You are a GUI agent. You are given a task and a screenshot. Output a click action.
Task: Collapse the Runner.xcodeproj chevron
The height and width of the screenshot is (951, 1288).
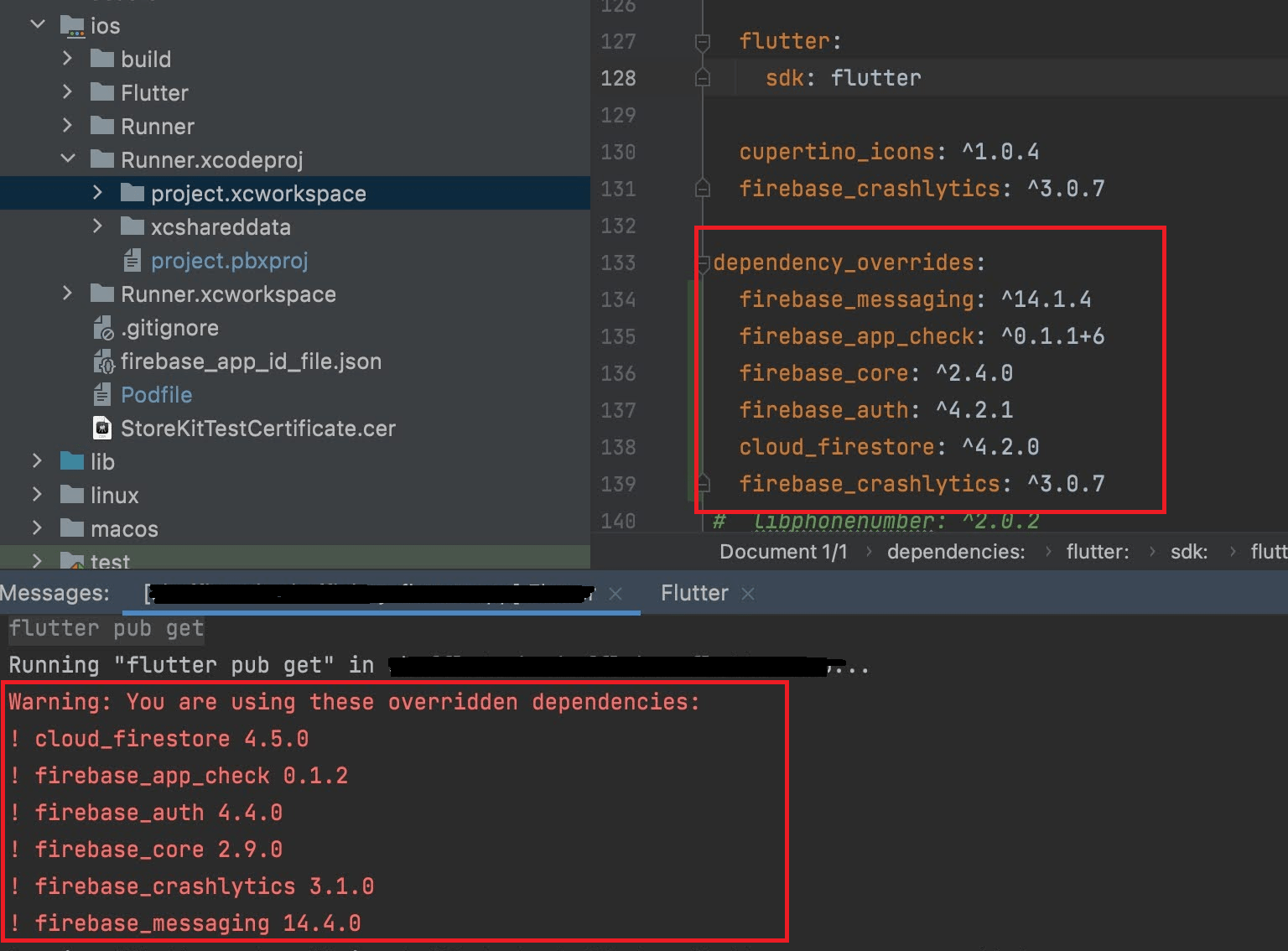click(x=68, y=158)
